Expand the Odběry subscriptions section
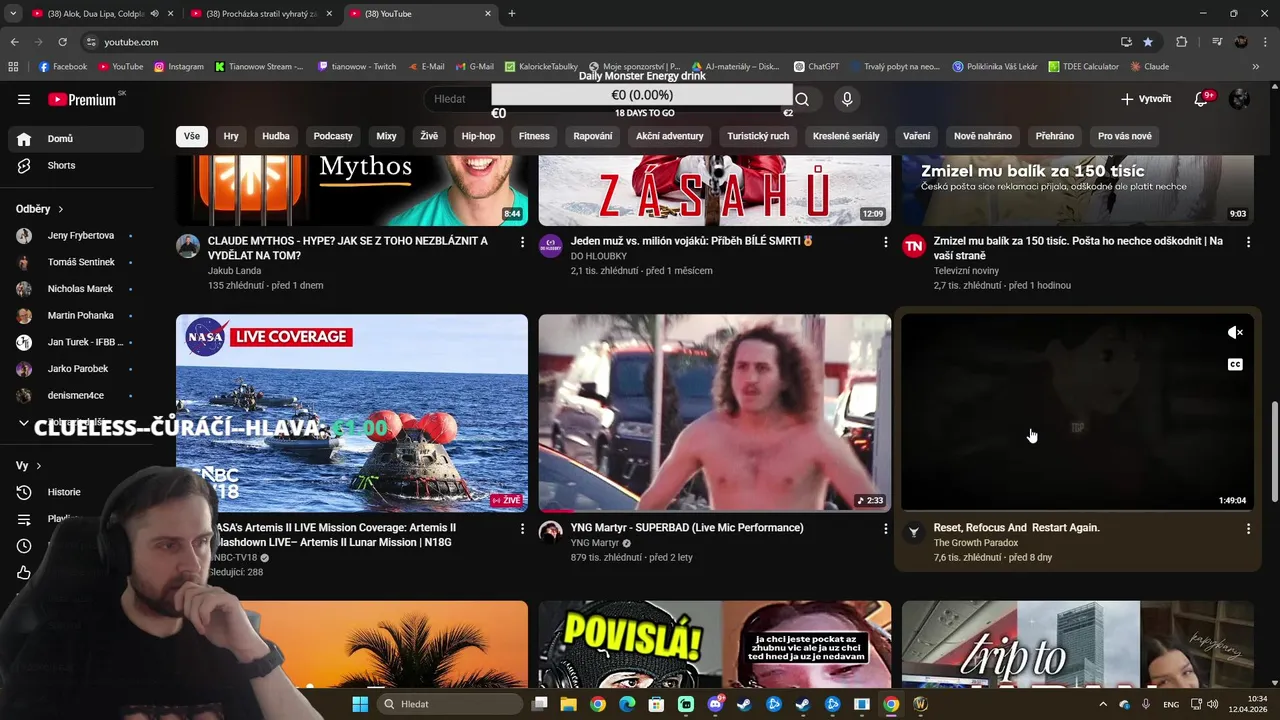Viewport: 1280px width, 720px height. (x=40, y=209)
